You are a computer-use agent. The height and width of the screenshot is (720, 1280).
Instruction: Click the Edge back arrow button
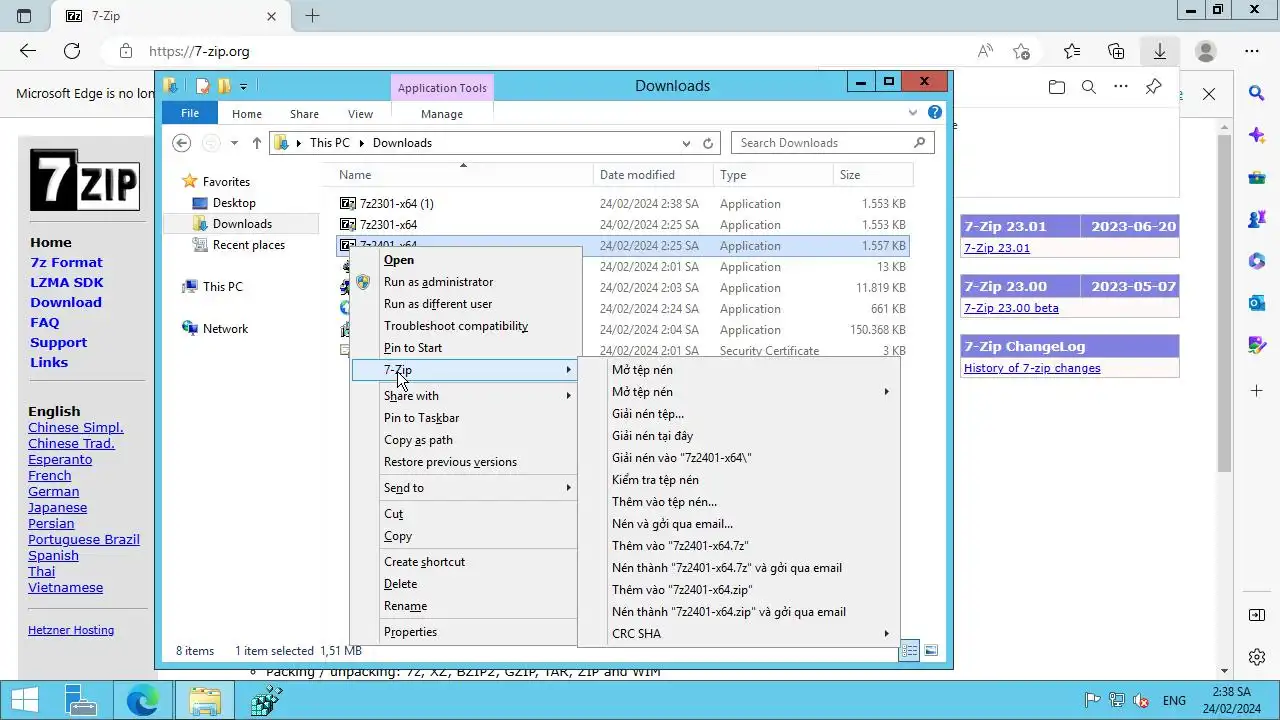tap(28, 51)
